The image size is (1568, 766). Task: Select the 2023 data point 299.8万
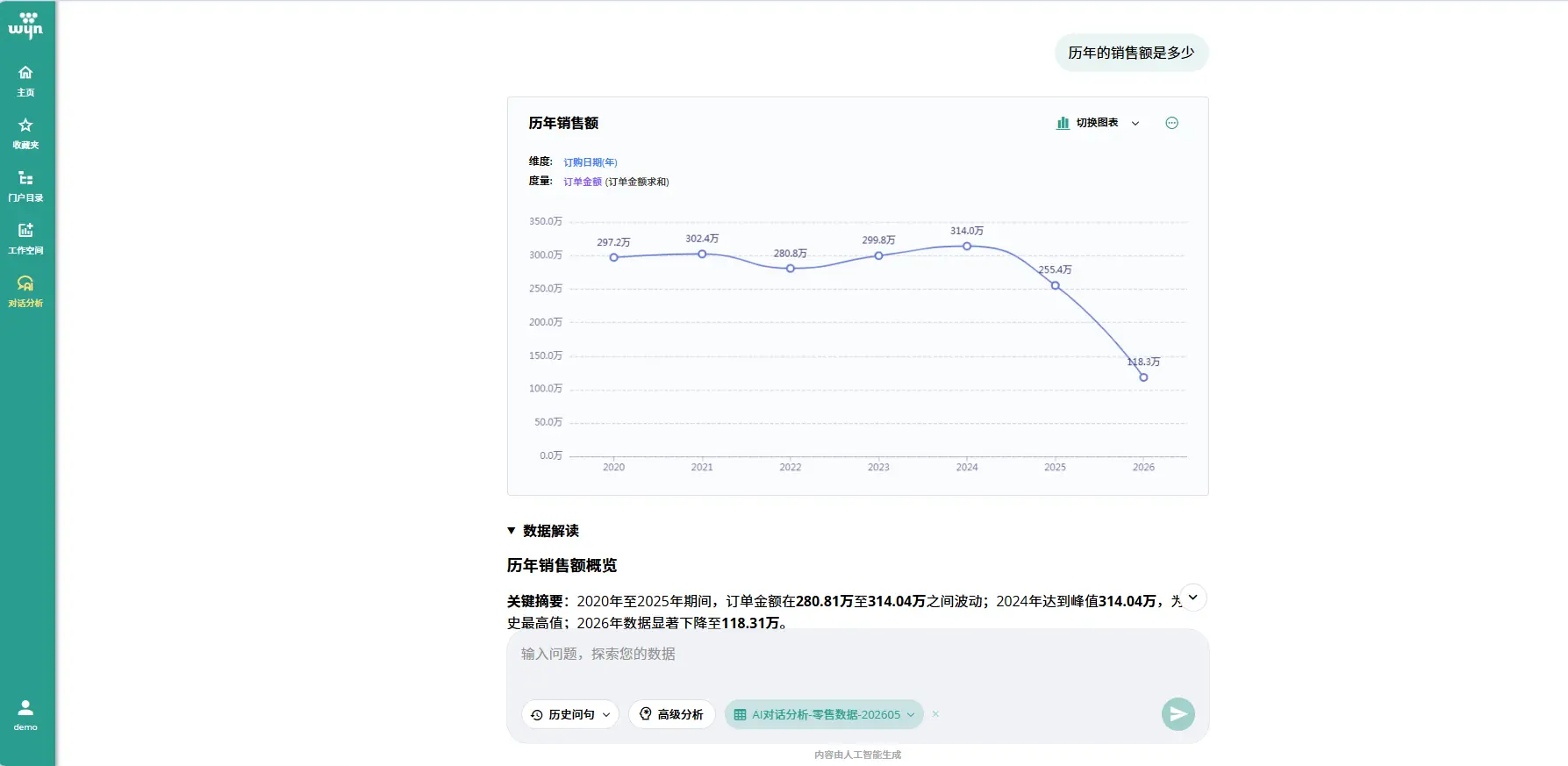click(878, 256)
